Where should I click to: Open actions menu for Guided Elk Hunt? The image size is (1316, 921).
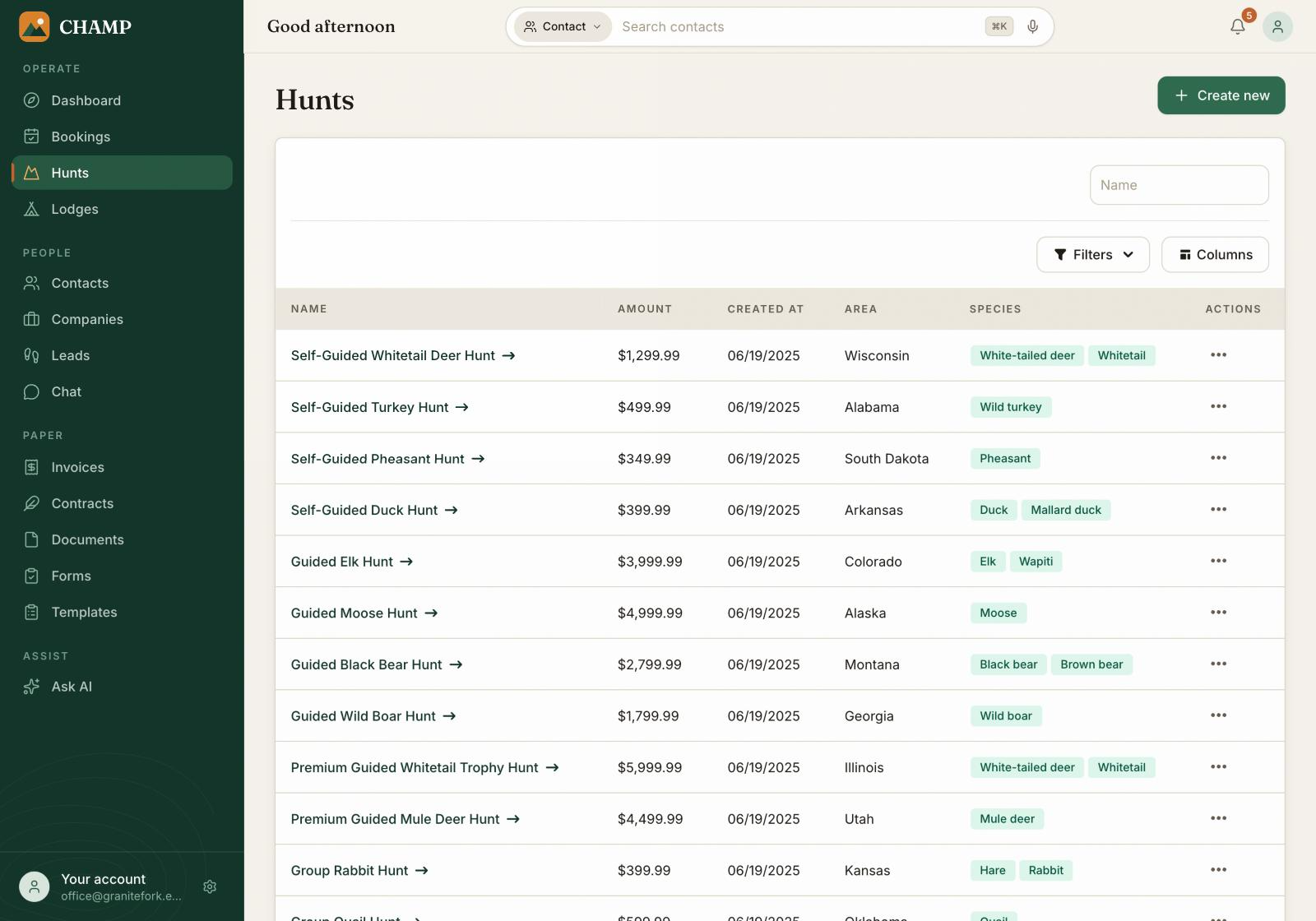coord(1218,561)
